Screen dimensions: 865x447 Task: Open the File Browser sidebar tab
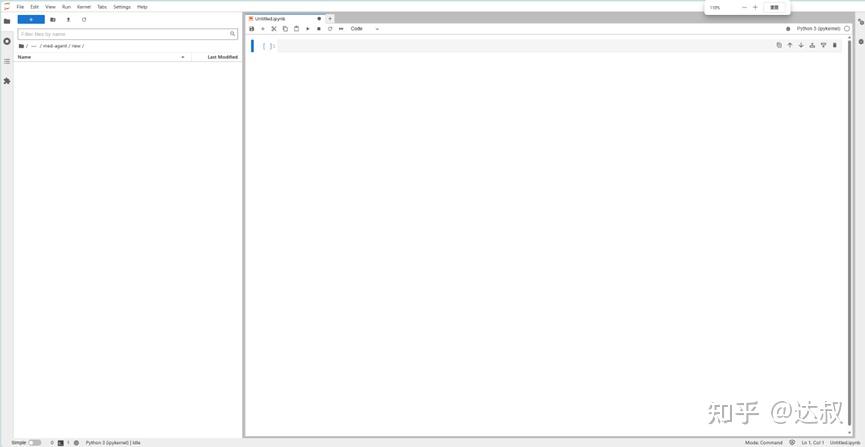coord(7,21)
